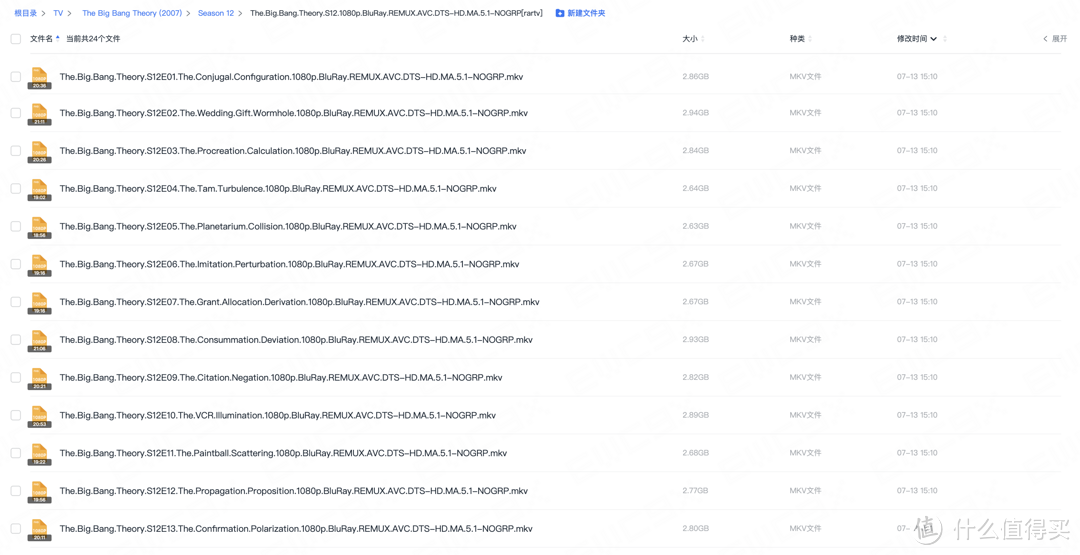
Task: Open S12E01 Conjugal Configuration file name
Action: click(291, 77)
